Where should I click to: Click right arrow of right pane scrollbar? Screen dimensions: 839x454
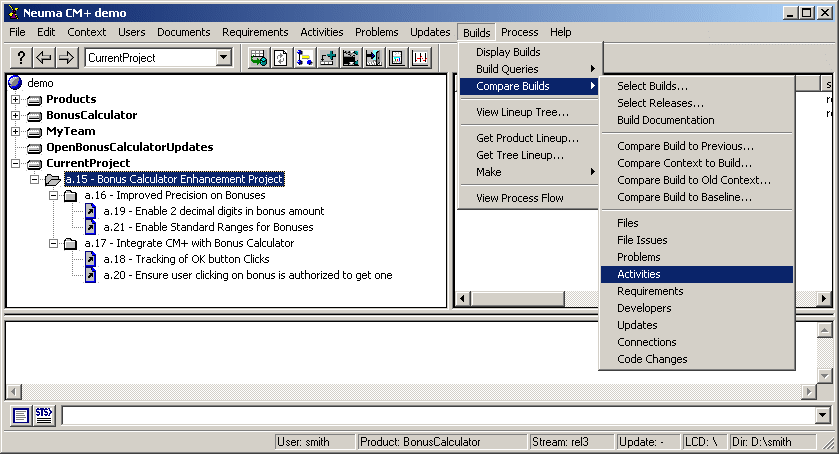pos(823,299)
